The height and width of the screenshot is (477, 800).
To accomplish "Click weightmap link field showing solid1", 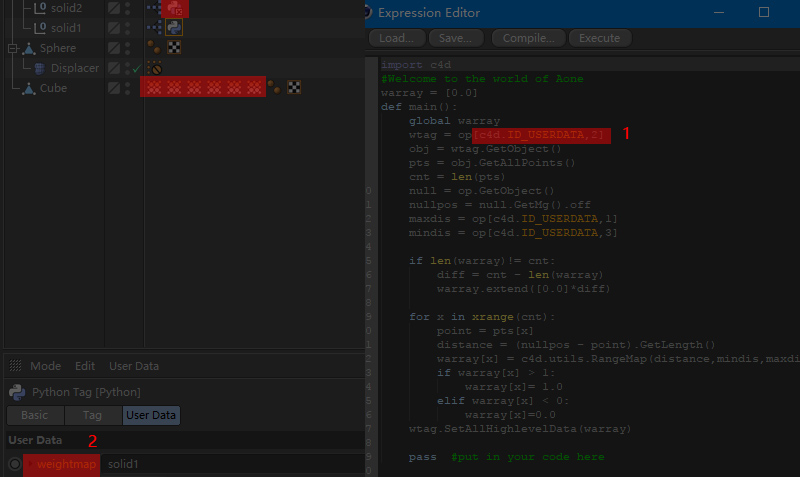I will pos(233,464).
